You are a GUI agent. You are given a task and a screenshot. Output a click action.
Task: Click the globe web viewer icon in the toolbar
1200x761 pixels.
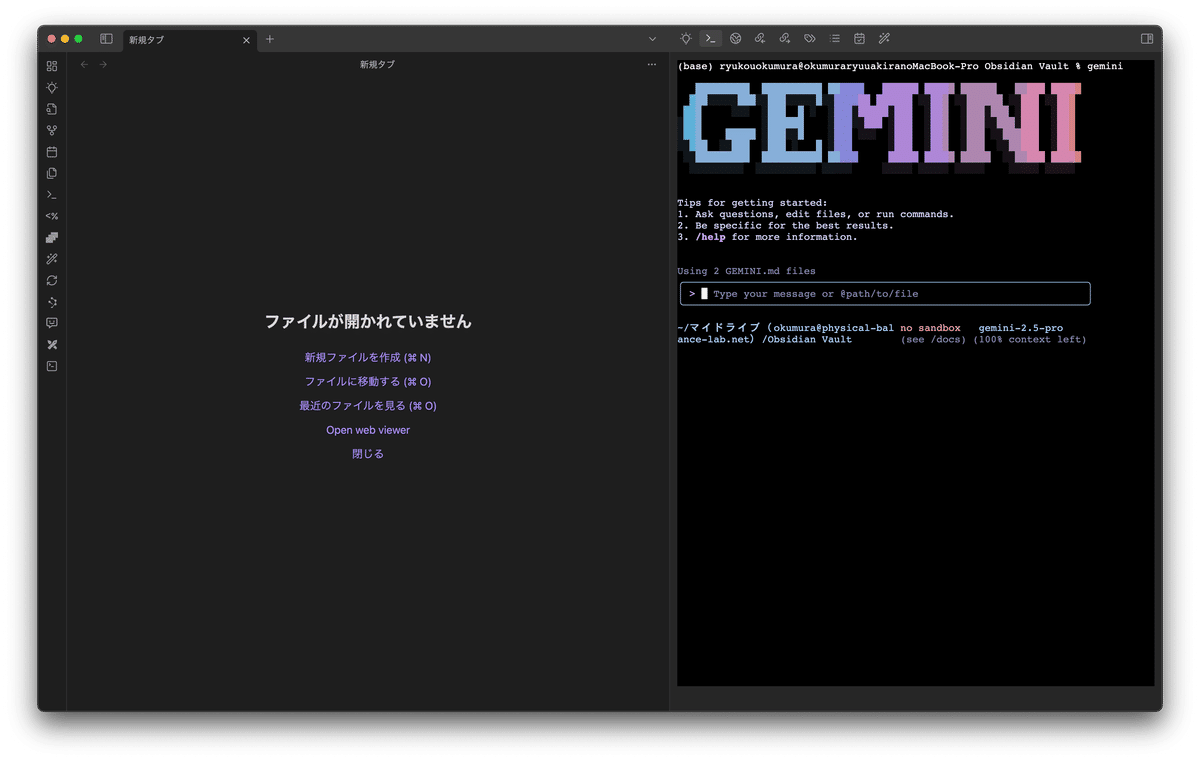point(736,38)
